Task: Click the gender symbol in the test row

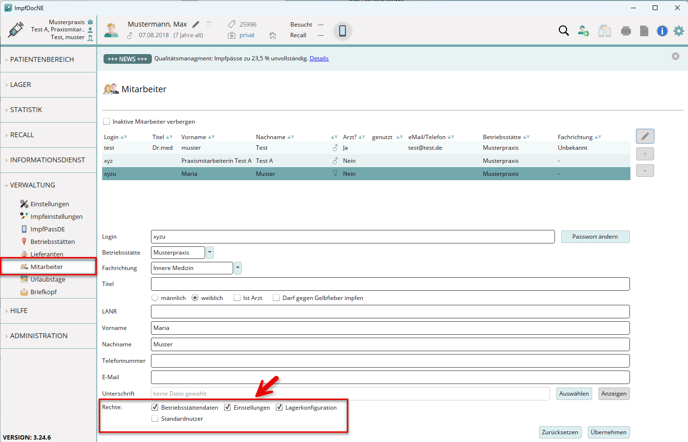Action: [335, 148]
